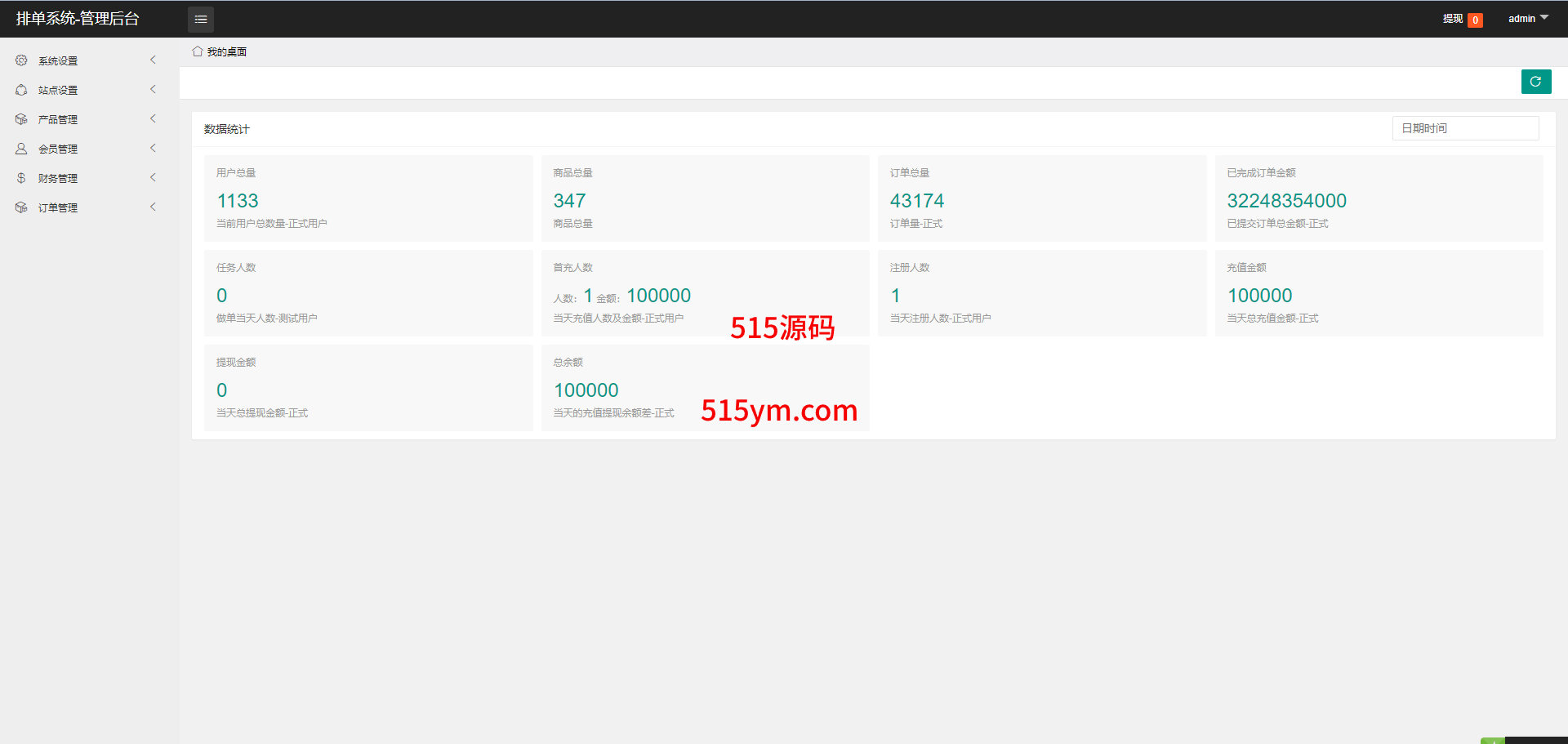Click the green refresh icon button
The width and height of the screenshot is (1568, 744).
1535,82
